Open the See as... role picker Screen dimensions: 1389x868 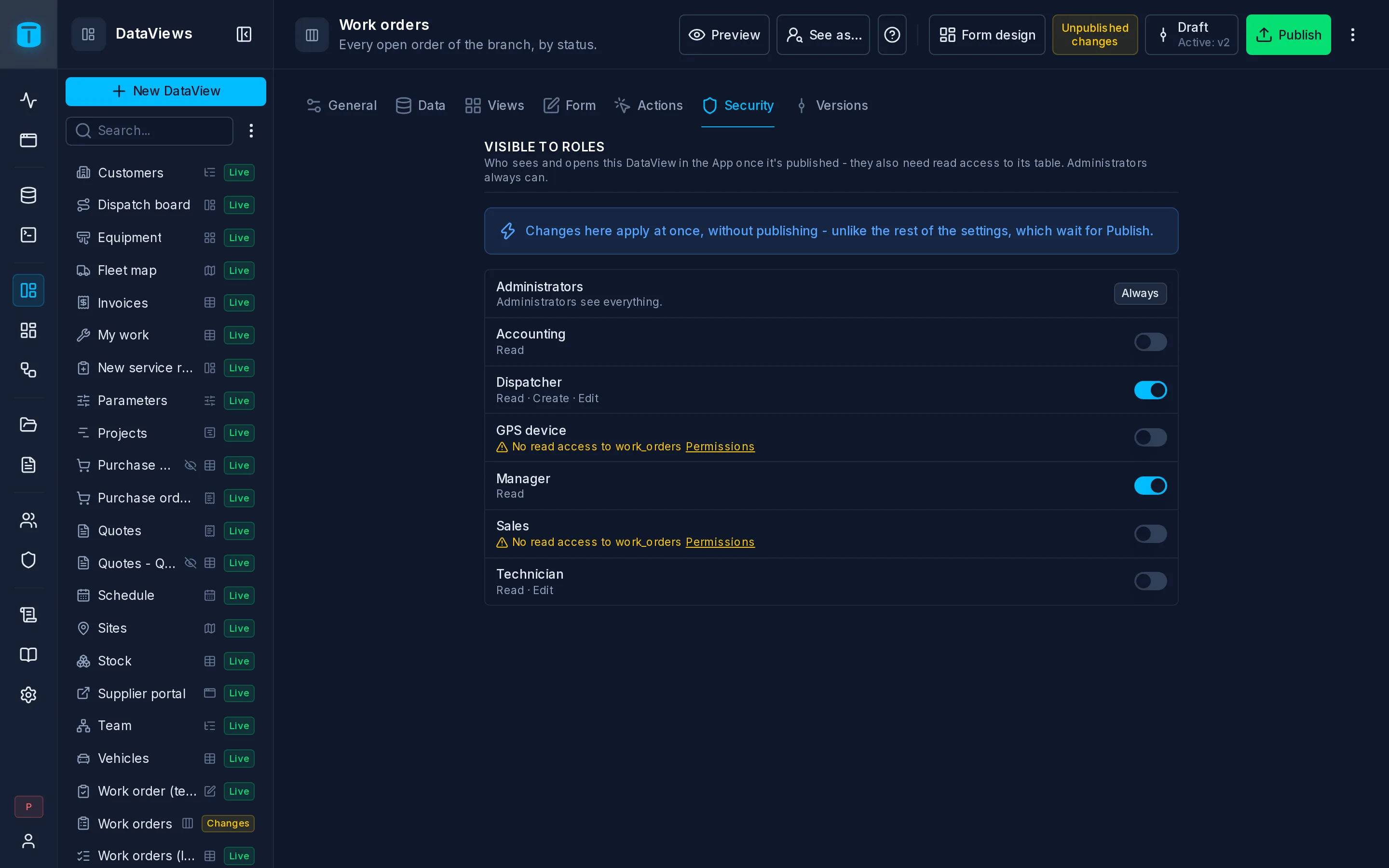click(x=822, y=35)
